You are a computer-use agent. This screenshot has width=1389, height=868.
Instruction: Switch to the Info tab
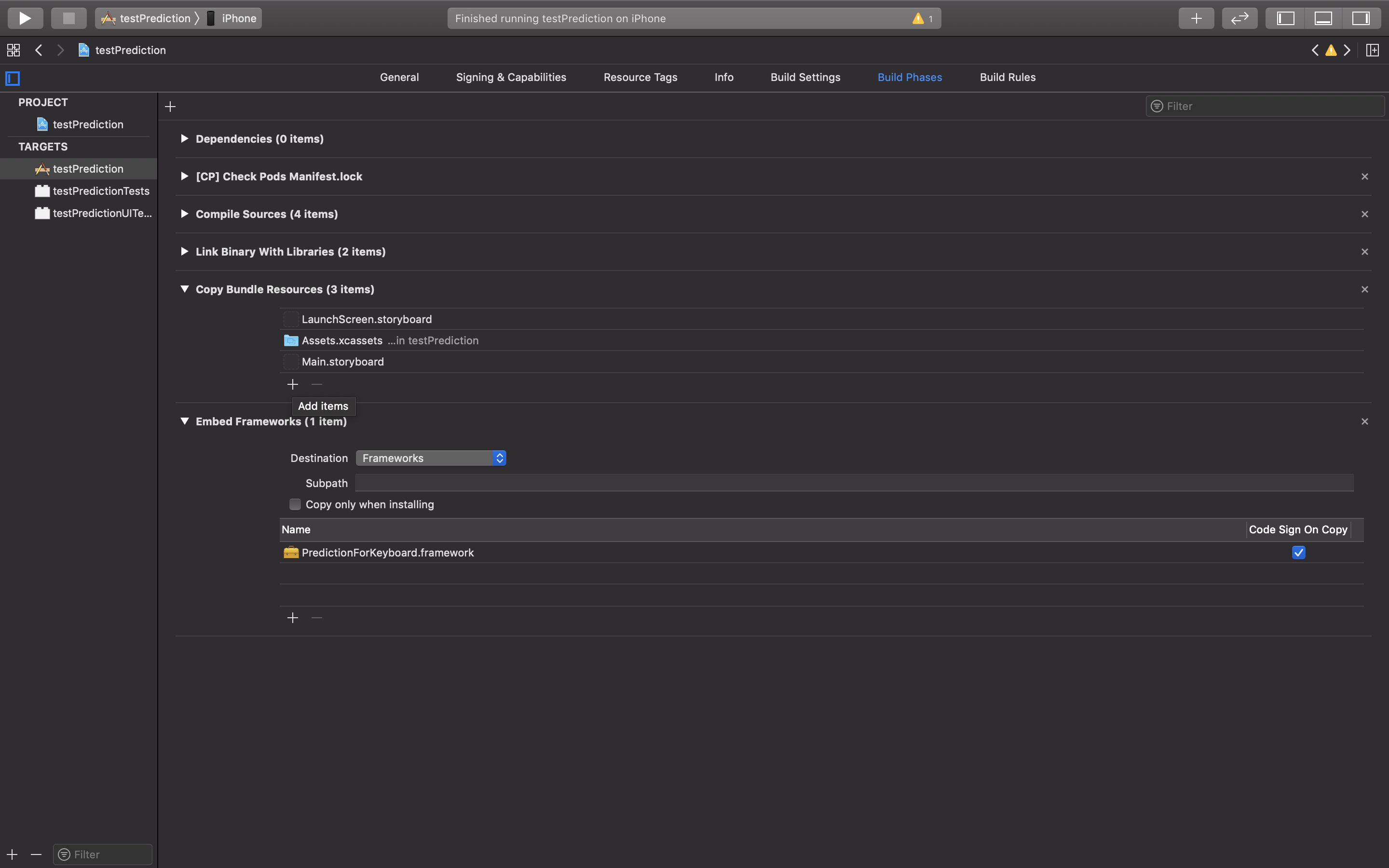[x=724, y=78]
